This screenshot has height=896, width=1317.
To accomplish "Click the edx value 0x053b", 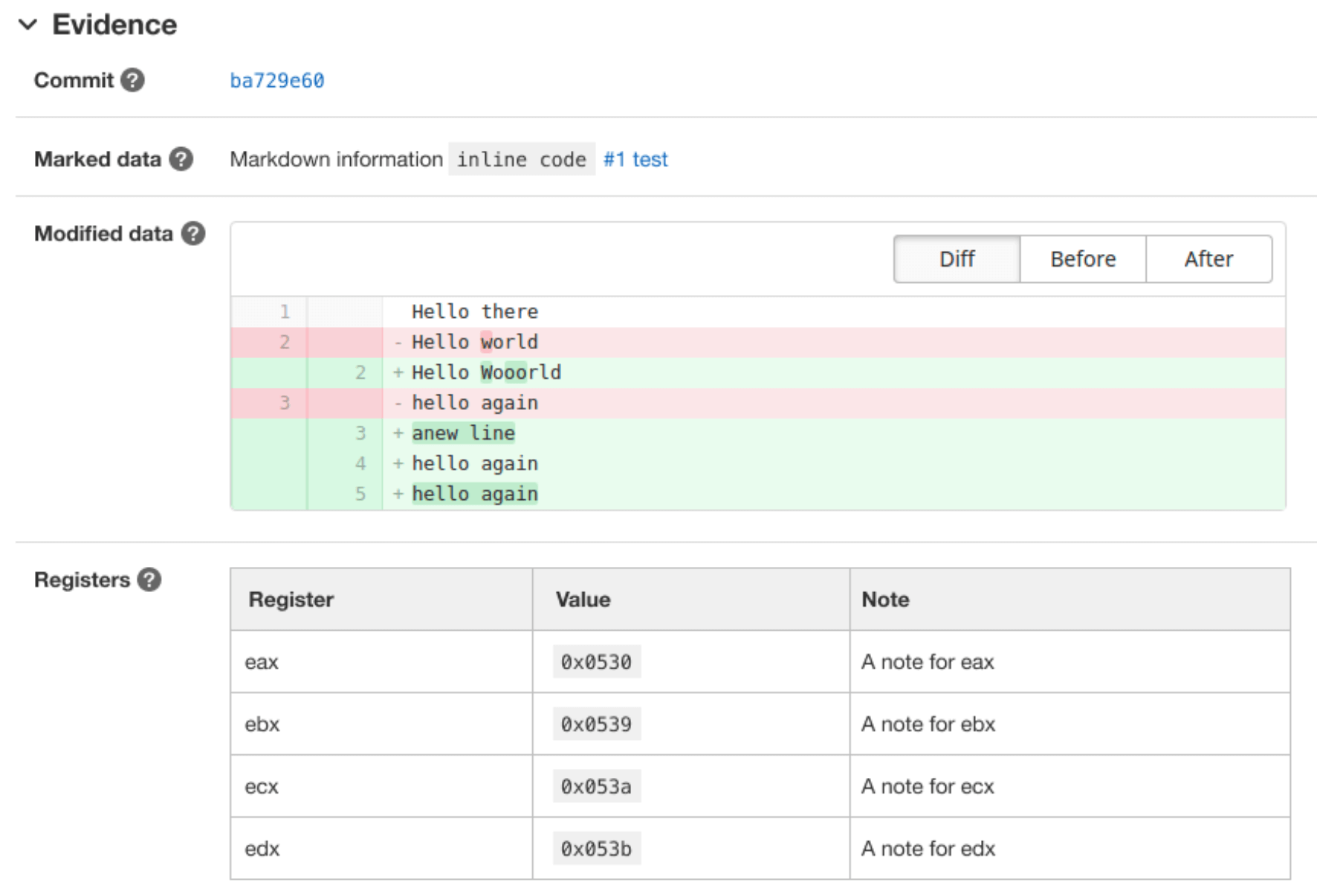I will pos(596,848).
